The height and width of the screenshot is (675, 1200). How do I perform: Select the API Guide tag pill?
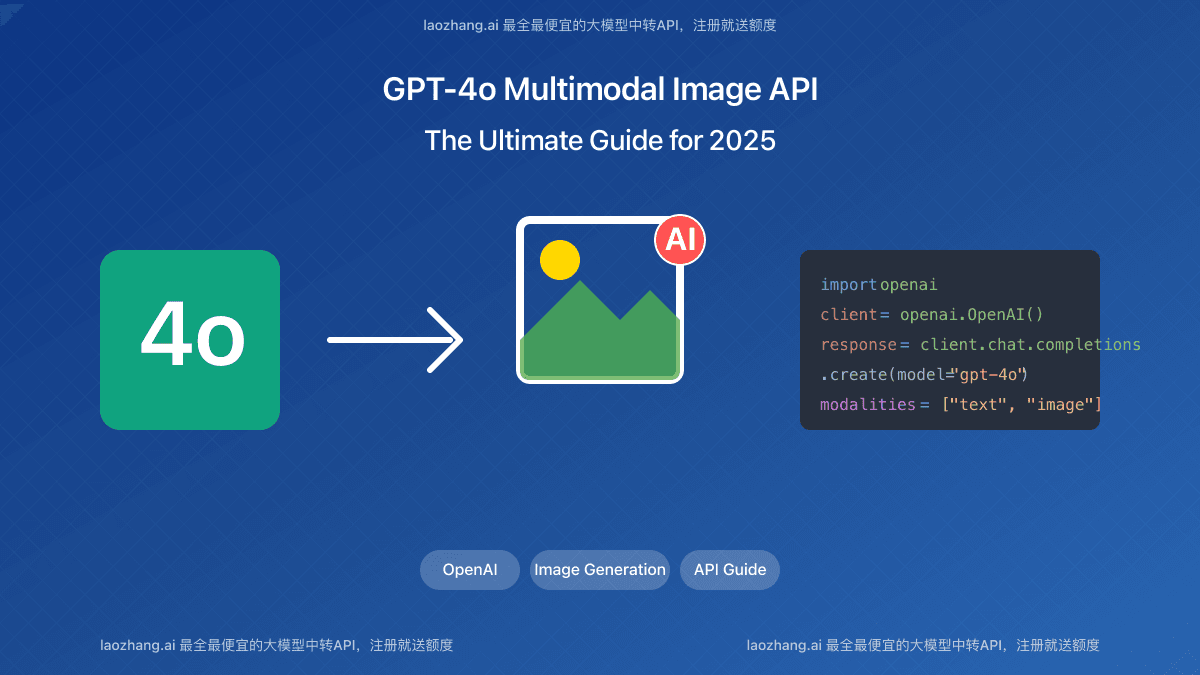(730, 570)
